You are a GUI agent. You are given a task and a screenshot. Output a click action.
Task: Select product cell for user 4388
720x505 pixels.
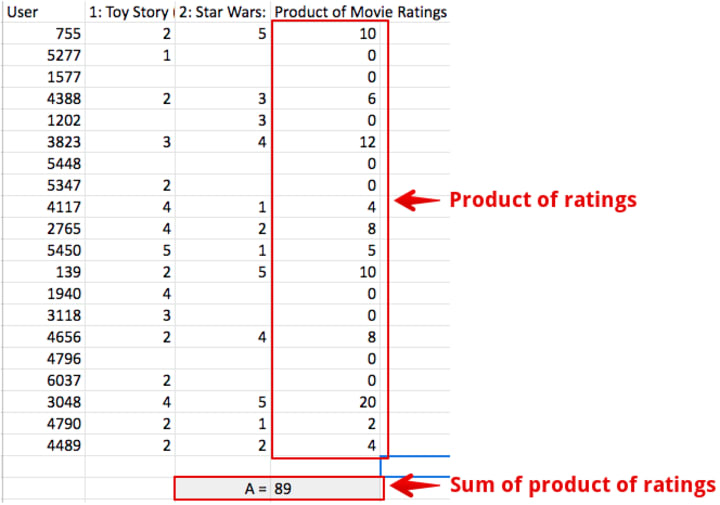pyautogui.click(x=326, y=99)
